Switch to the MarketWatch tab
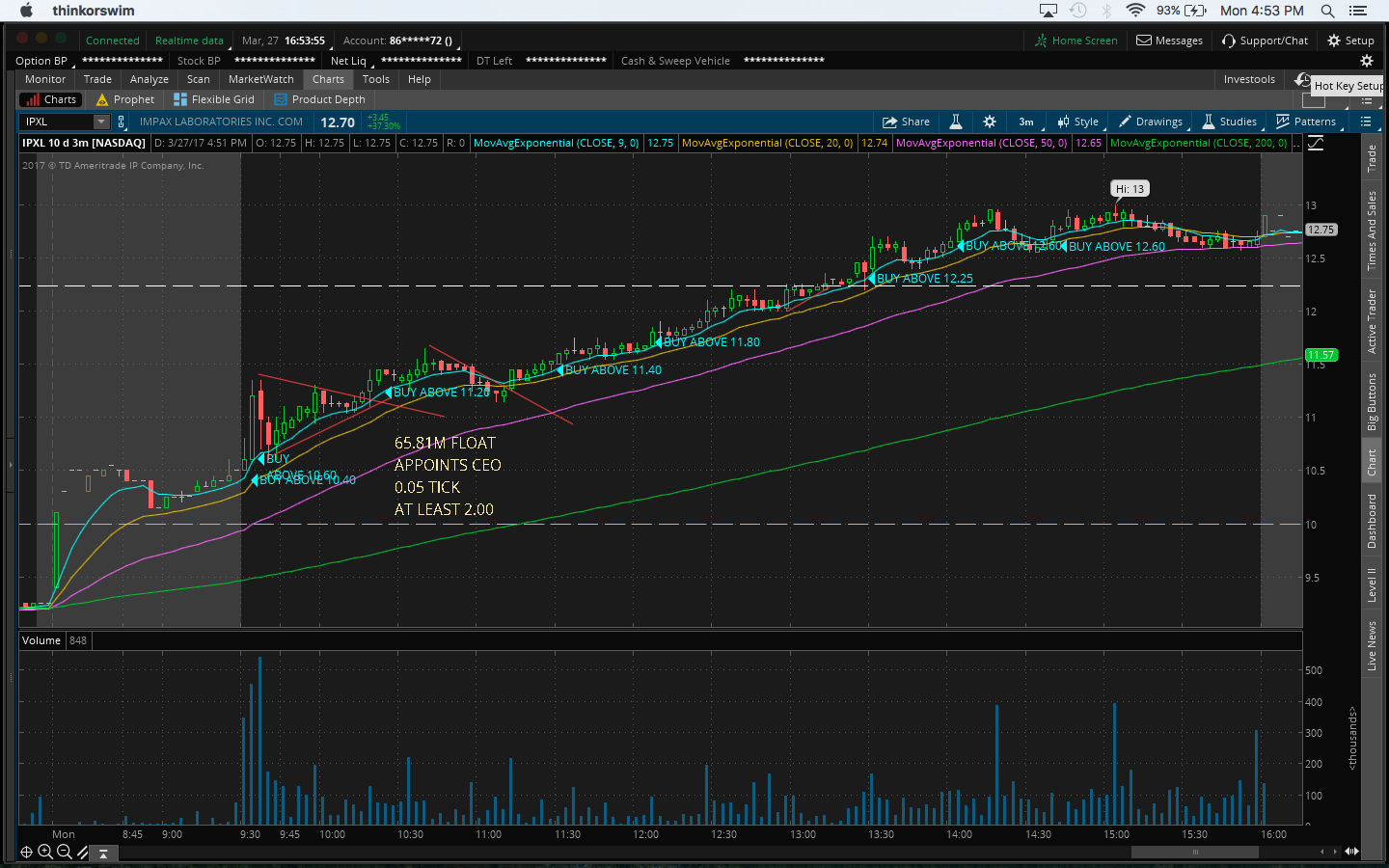This screenshot has width=1389, height=868. point(261,79)
